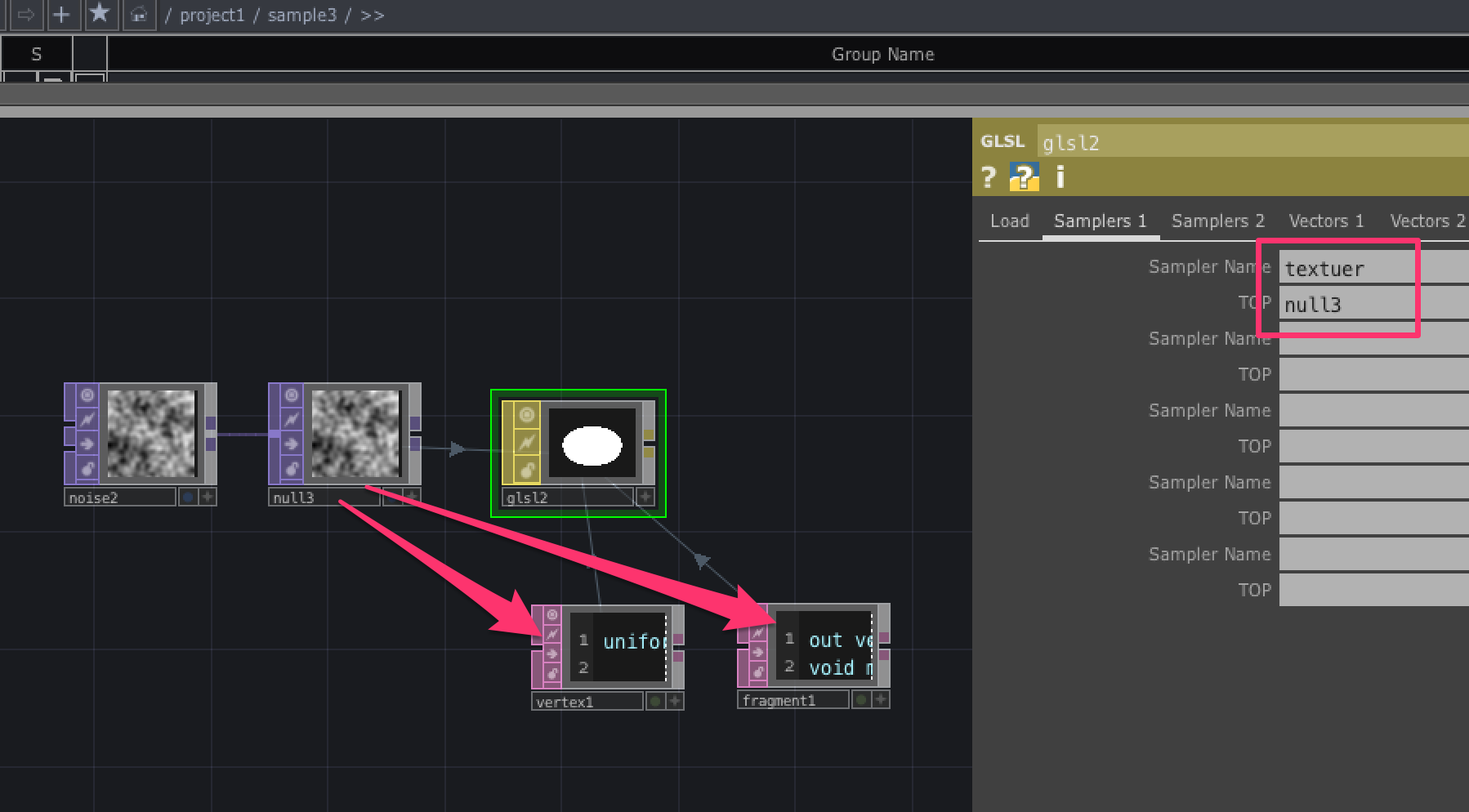Toggle viewer active flag on noise2 node
This screenshot has width=1469, height=812.
(87, 395)
